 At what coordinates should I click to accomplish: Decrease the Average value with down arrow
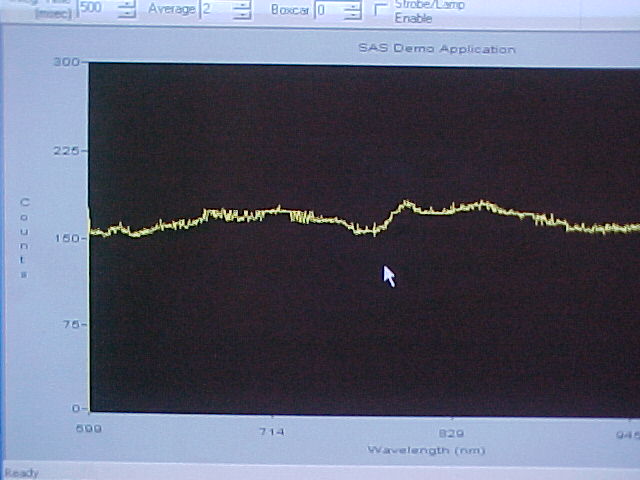point(242,15)
